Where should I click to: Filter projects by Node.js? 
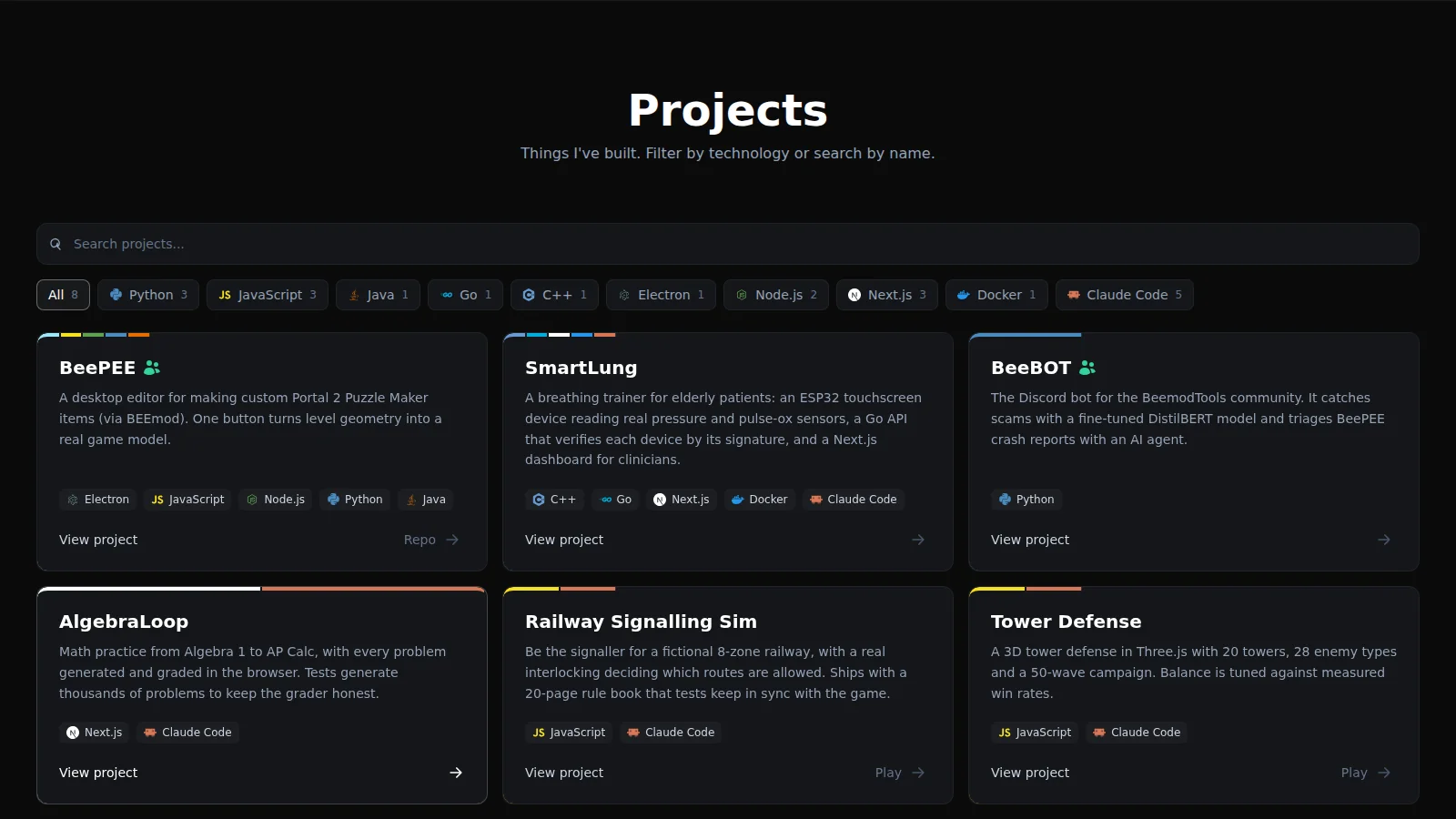point(776,295)
